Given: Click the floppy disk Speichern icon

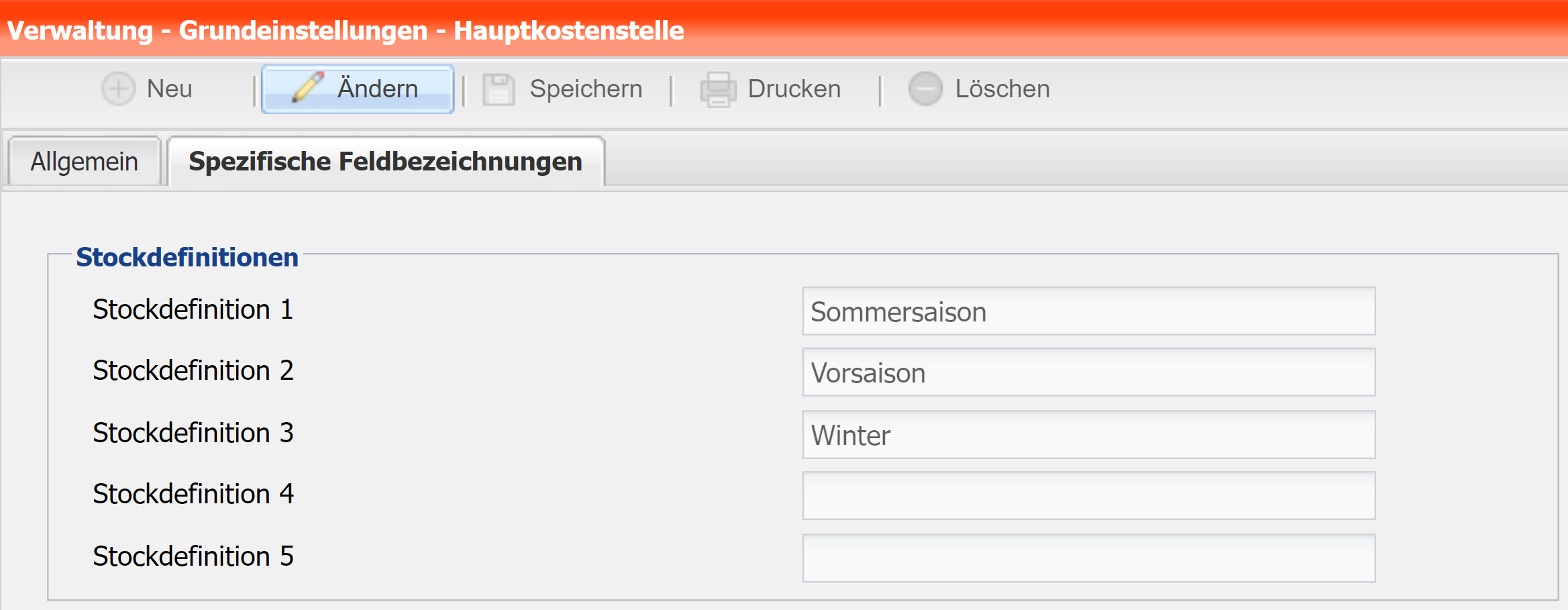Looking at the screenshot, I should click(499, 89).
